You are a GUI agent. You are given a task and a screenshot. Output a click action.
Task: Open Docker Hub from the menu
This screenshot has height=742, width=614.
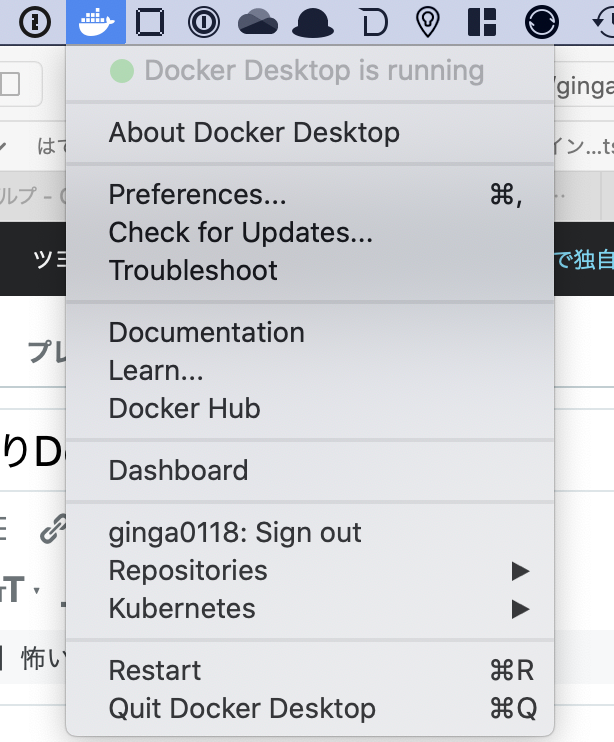(x=310, y=408)
